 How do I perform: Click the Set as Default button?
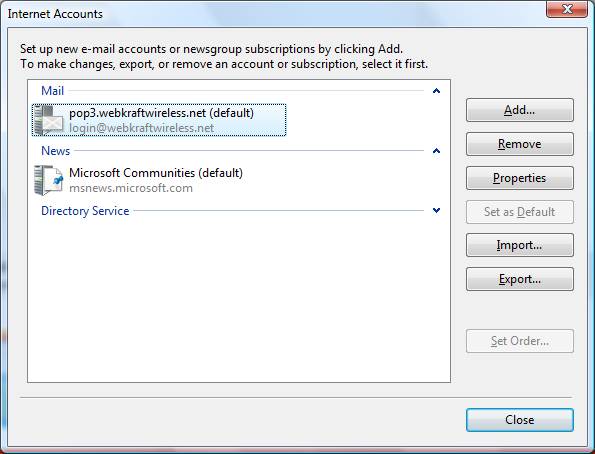coord(519,212)
